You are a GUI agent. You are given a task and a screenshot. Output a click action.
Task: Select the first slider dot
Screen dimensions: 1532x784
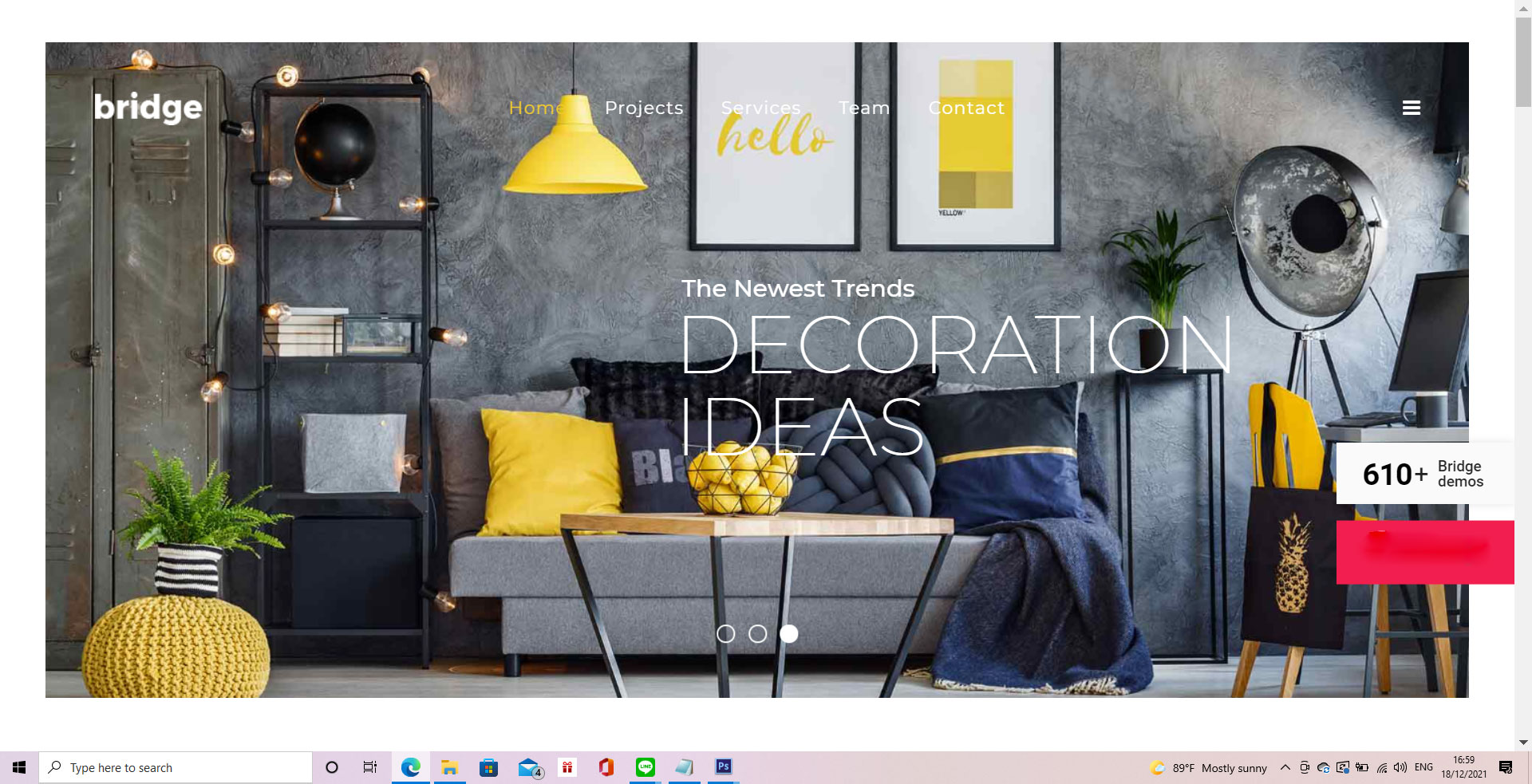[725, 633]
